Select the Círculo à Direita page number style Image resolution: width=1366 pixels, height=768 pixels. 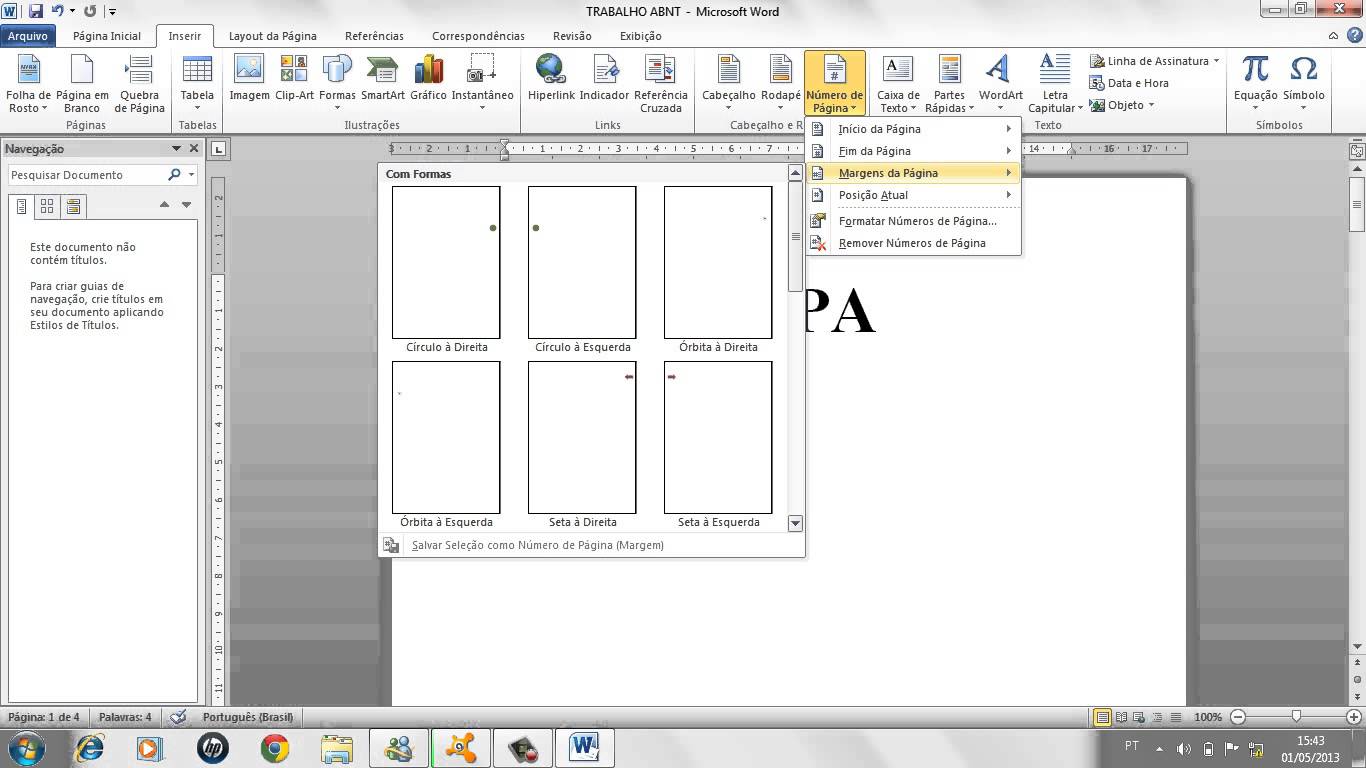click(x=445, y=262)
